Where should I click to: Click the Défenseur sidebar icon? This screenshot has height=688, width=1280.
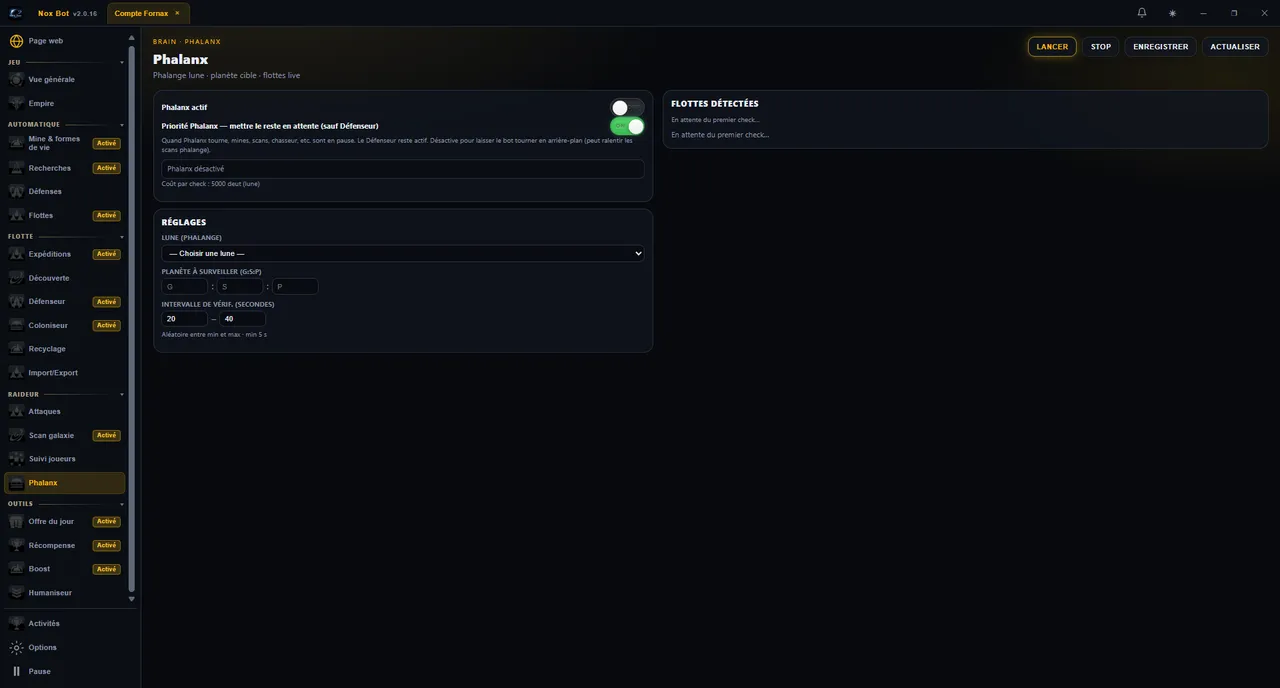tap(16, 301)
